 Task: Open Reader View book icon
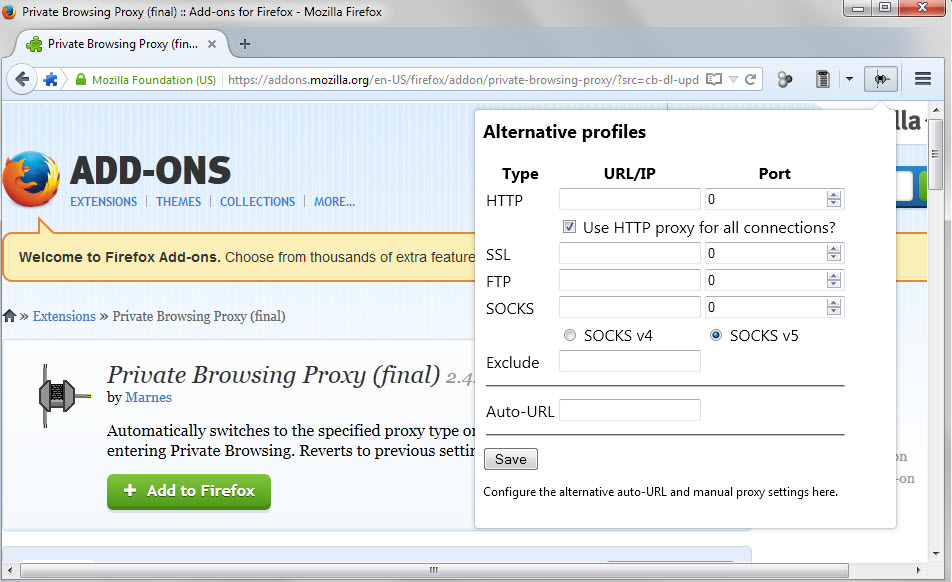[x=714, y=80]
